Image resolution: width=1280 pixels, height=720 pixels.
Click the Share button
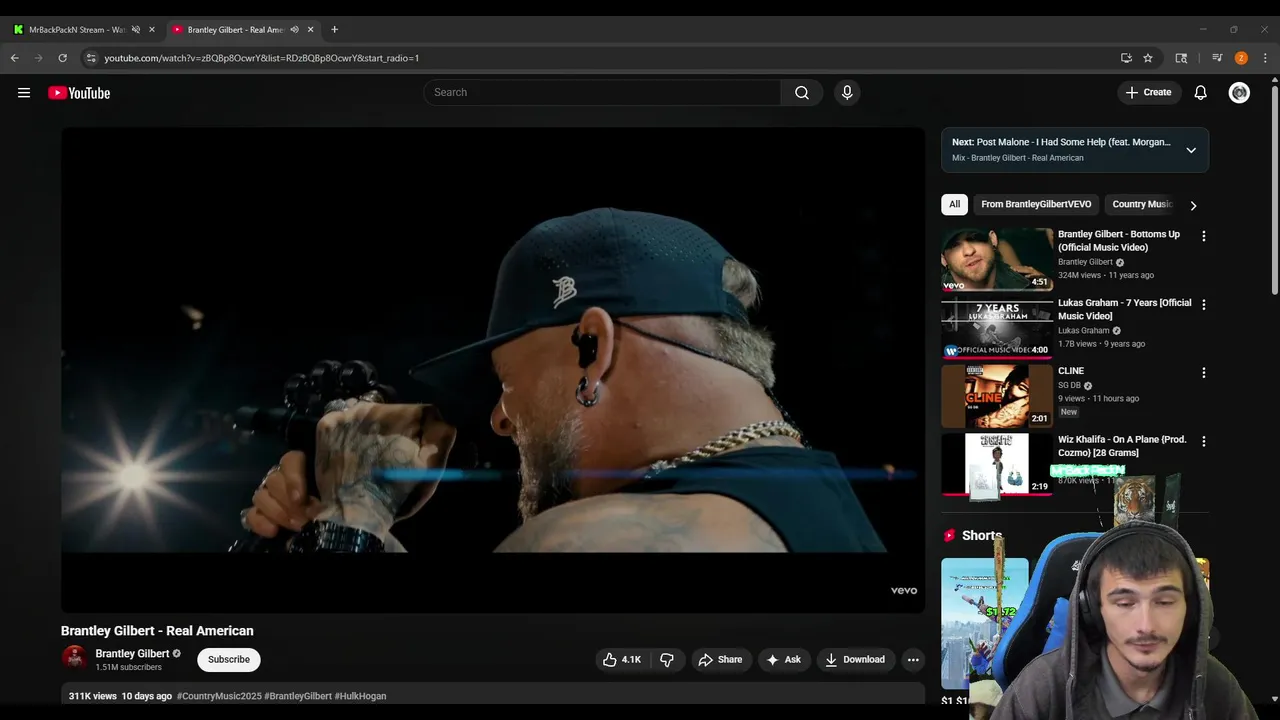[x=720, y=659]
